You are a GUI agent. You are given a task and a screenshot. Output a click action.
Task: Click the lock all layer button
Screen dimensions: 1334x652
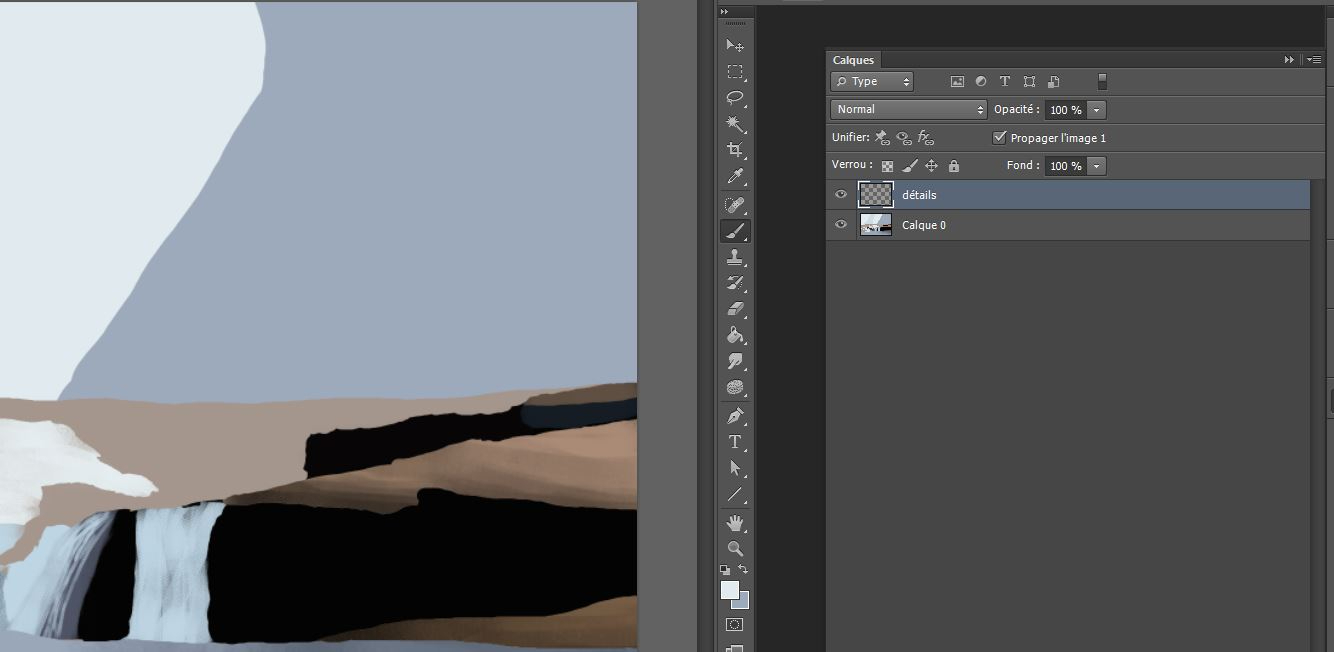[953, 166]
